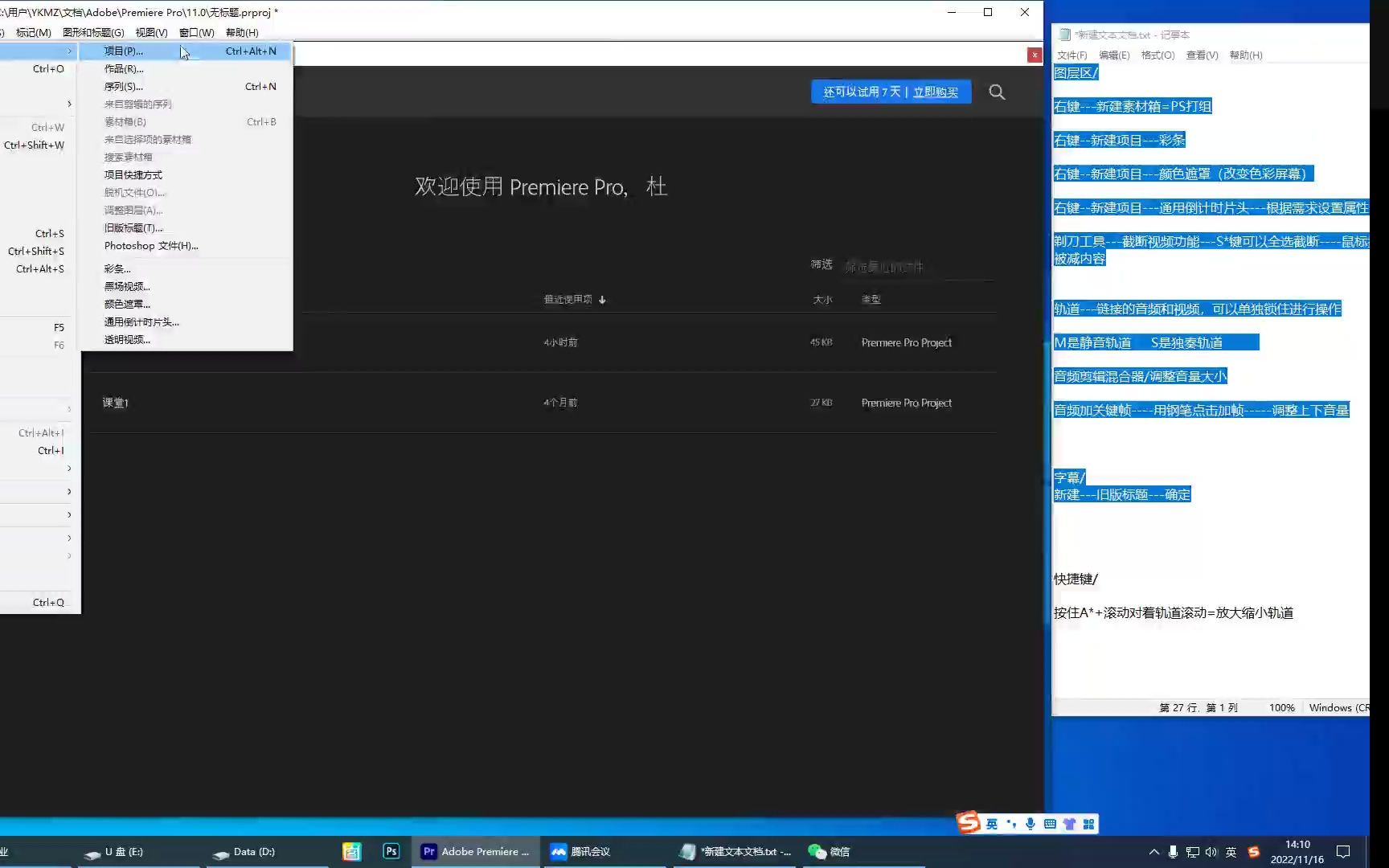Click the 按住A*+滚动 line in Notepad
The image size is (1389, 868).
(x=1174, y=612)
